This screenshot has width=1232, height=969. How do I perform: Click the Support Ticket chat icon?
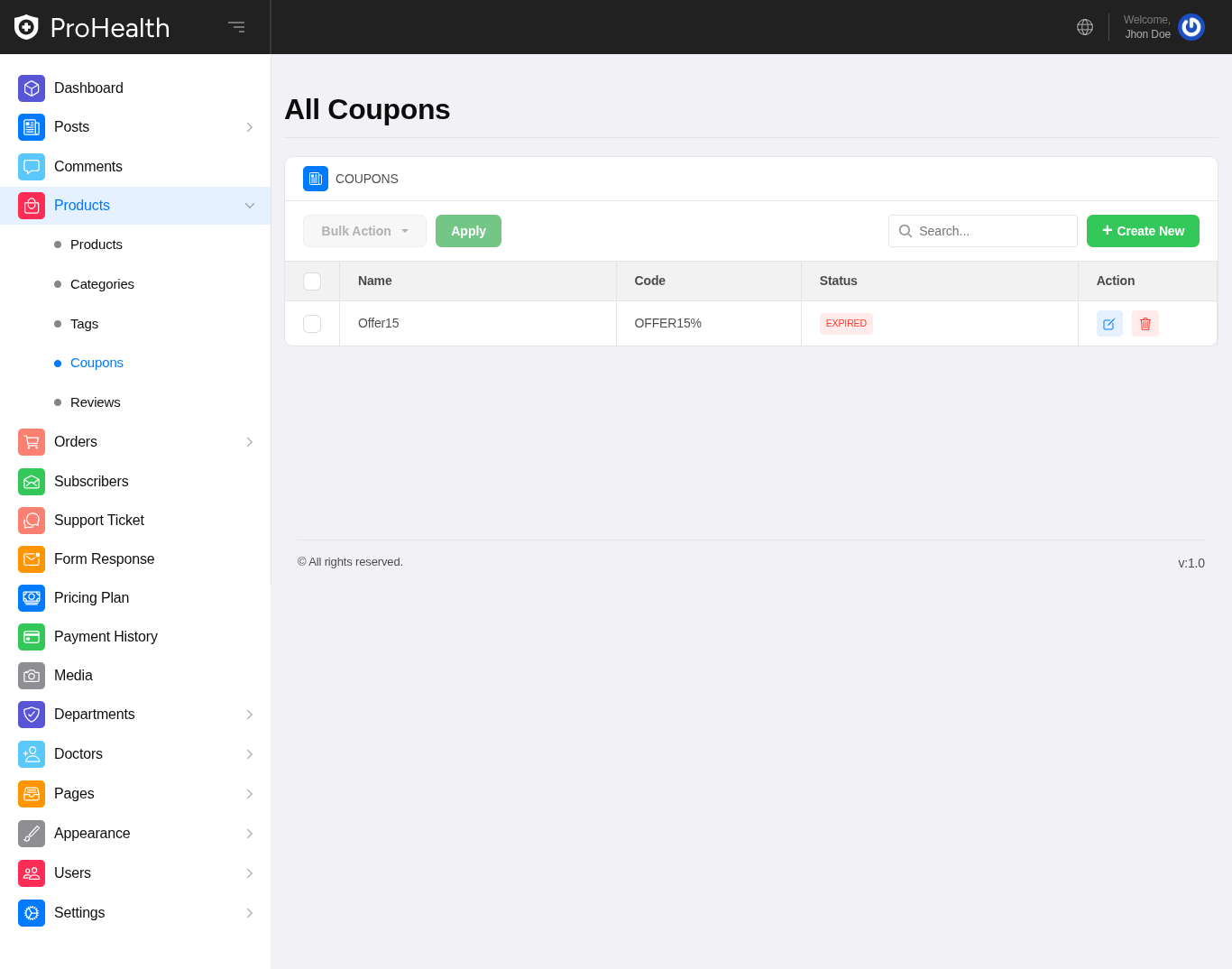tap(32, 521)
